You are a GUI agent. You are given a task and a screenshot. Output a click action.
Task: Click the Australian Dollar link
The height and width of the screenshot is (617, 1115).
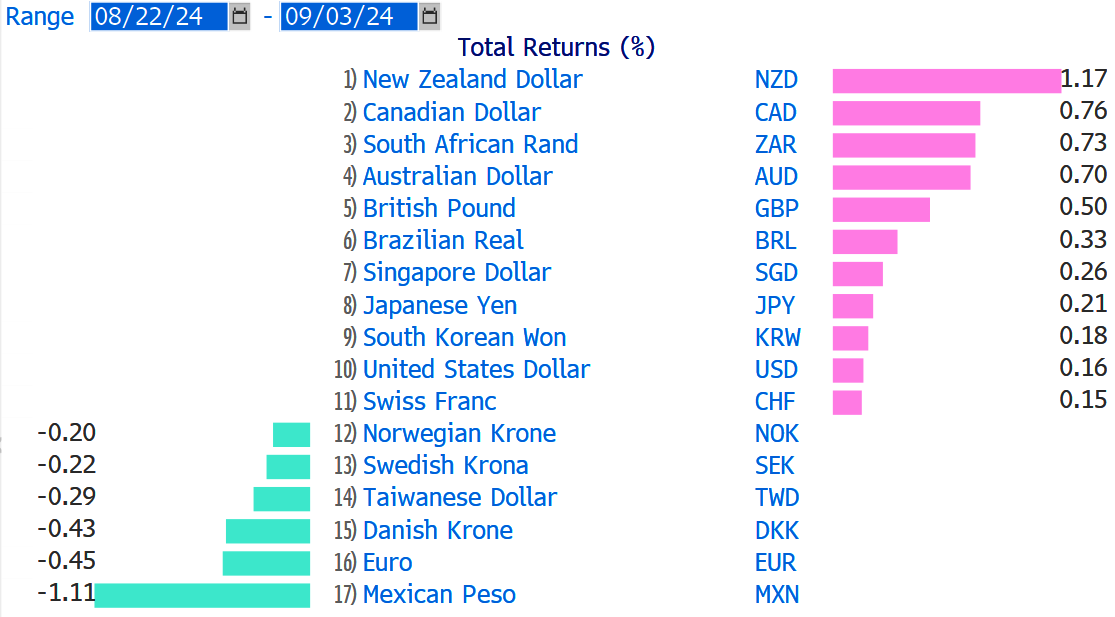(457, 176)
